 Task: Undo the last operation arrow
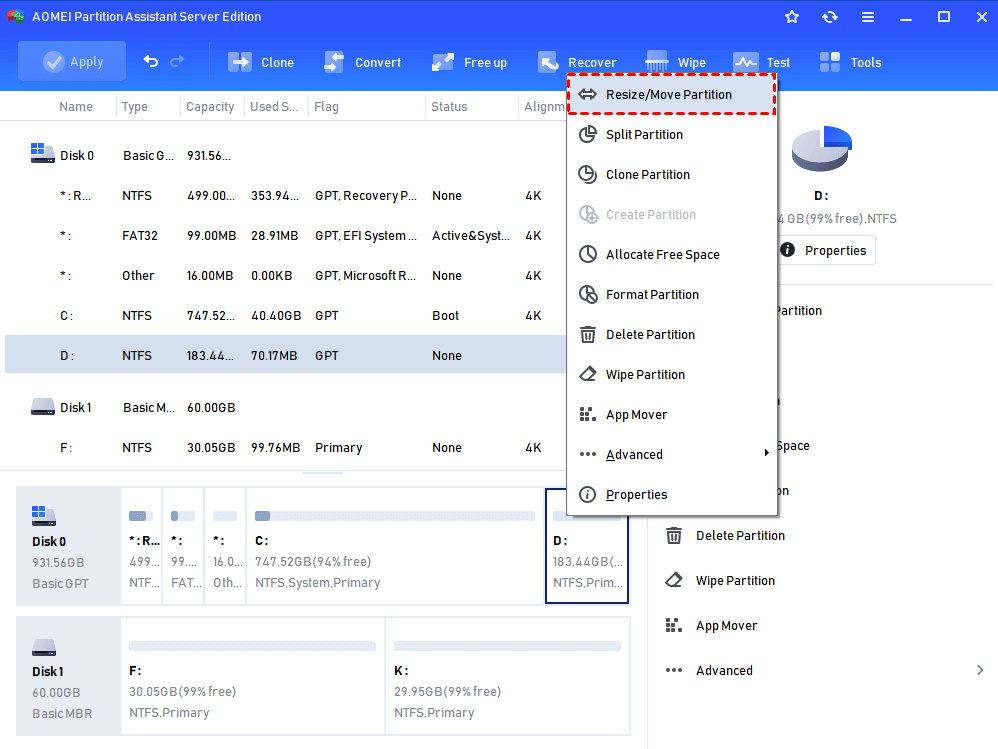[x=151, y=61]
